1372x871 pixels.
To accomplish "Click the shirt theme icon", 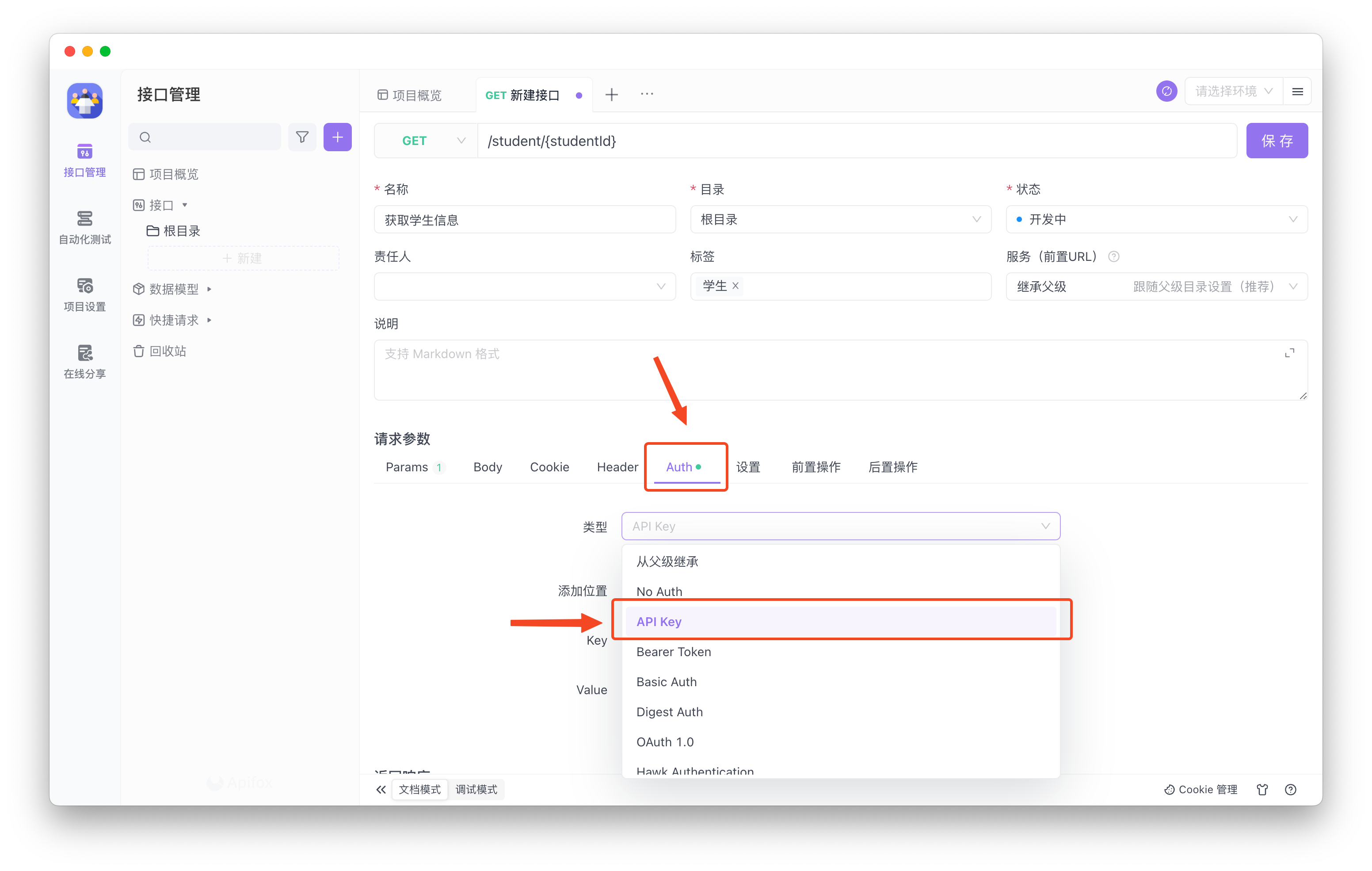I will (x=1262, y=790).
